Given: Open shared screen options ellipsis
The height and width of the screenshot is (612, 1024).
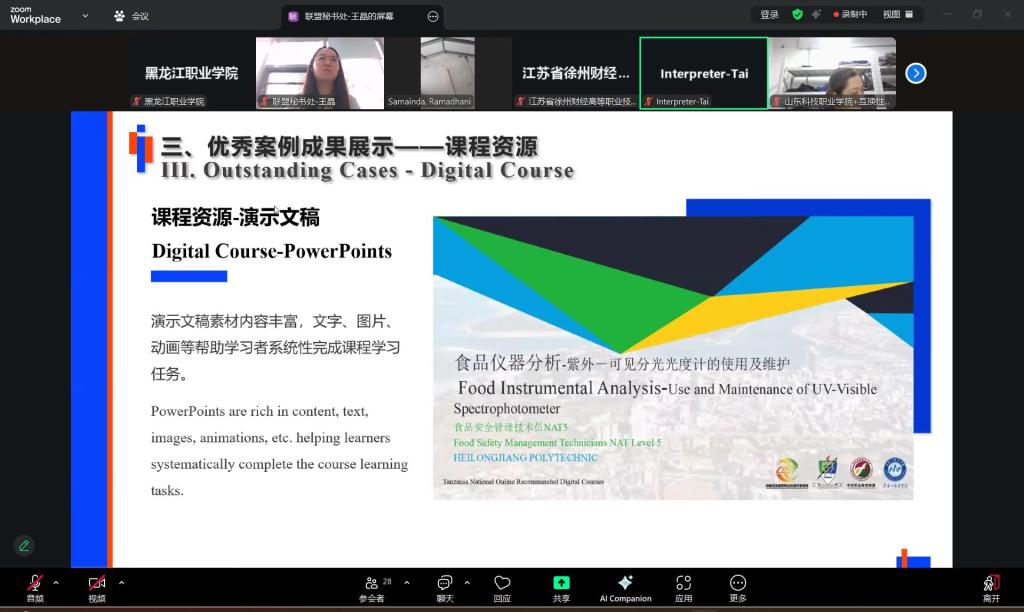Looking at the screenshot, I should click(x=432, y=16).
